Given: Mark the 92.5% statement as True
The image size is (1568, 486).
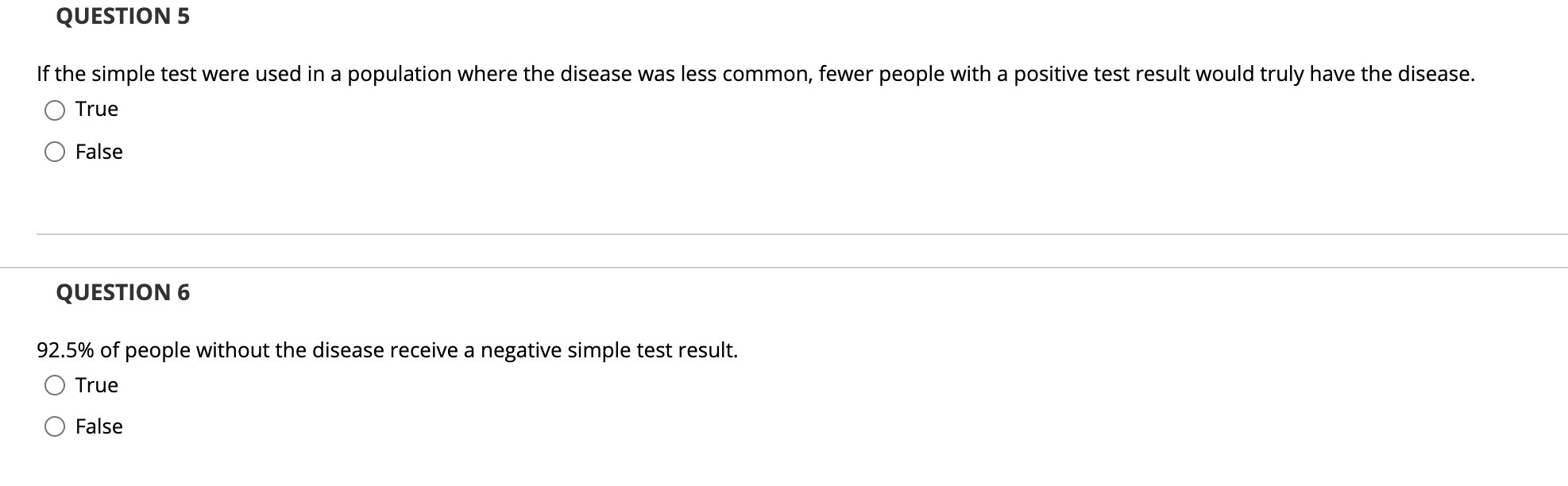Looking at the screenshot, I should [55, 385].
